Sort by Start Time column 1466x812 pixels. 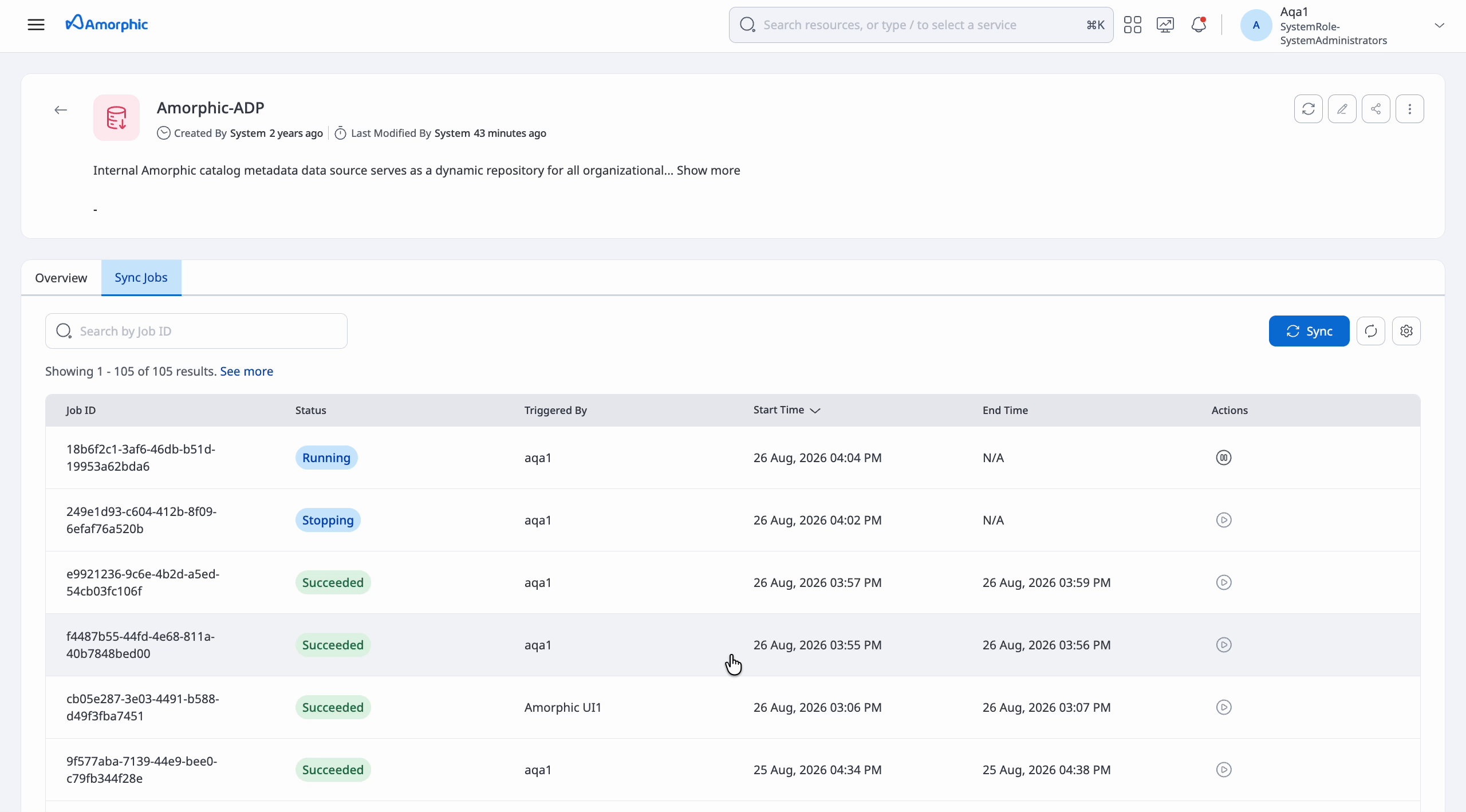click(787, 411)
